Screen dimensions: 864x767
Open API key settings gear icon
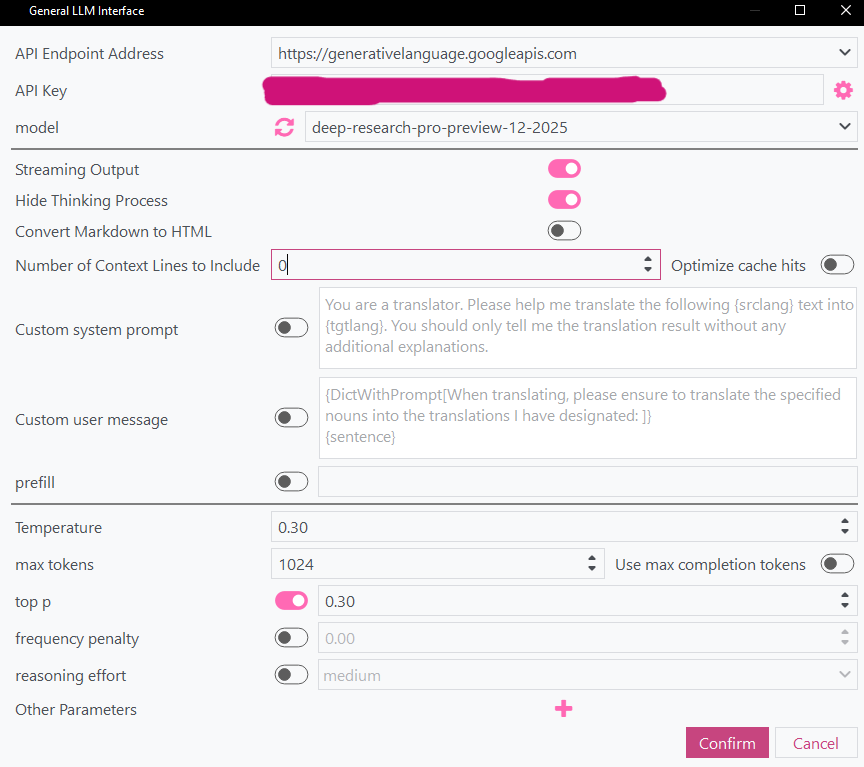pos(843,90)
